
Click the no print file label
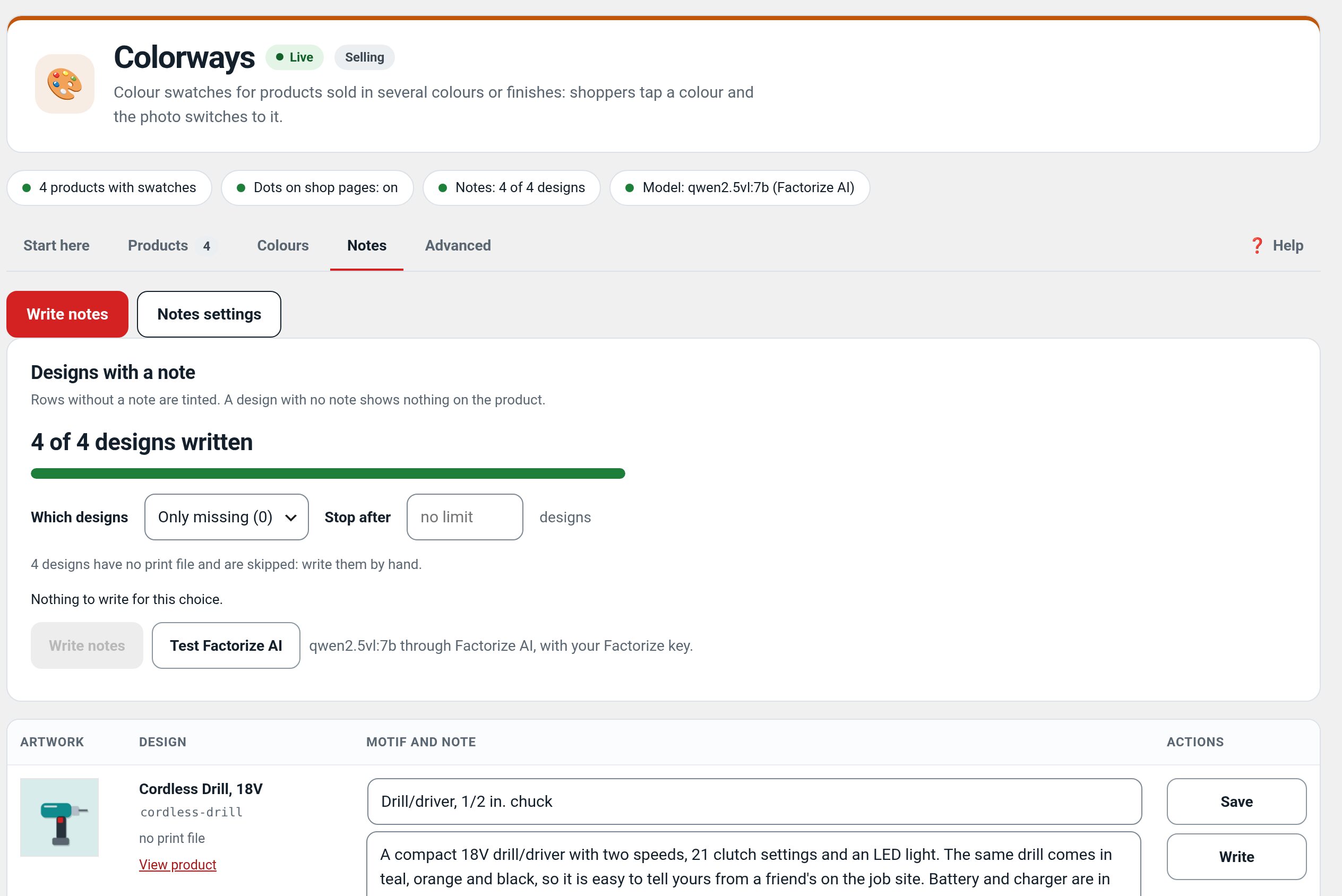(172, 838)
